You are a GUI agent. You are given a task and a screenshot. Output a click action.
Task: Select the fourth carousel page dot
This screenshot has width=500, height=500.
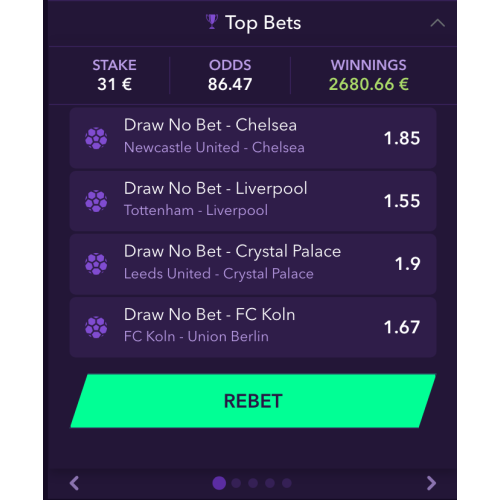270,483
